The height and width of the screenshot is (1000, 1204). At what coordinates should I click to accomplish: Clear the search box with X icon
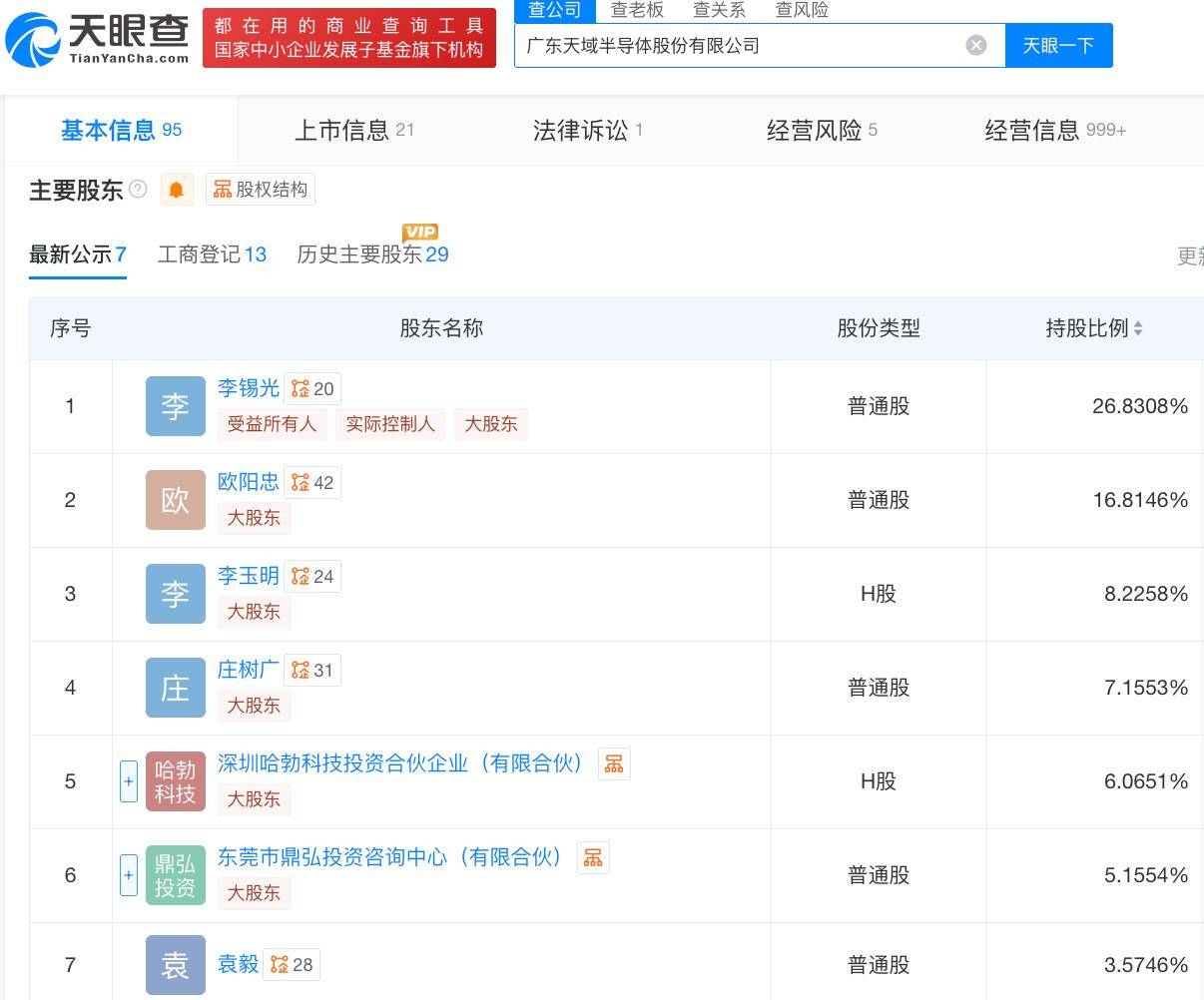976,45
